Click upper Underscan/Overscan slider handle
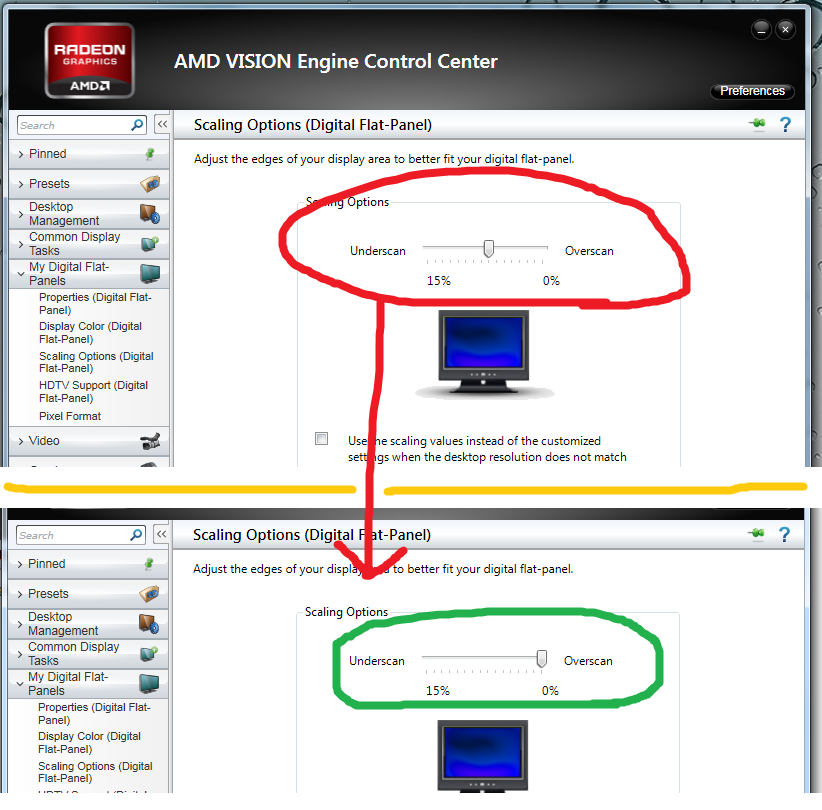The height and width of the screenshot is (810, 822). 489,249
